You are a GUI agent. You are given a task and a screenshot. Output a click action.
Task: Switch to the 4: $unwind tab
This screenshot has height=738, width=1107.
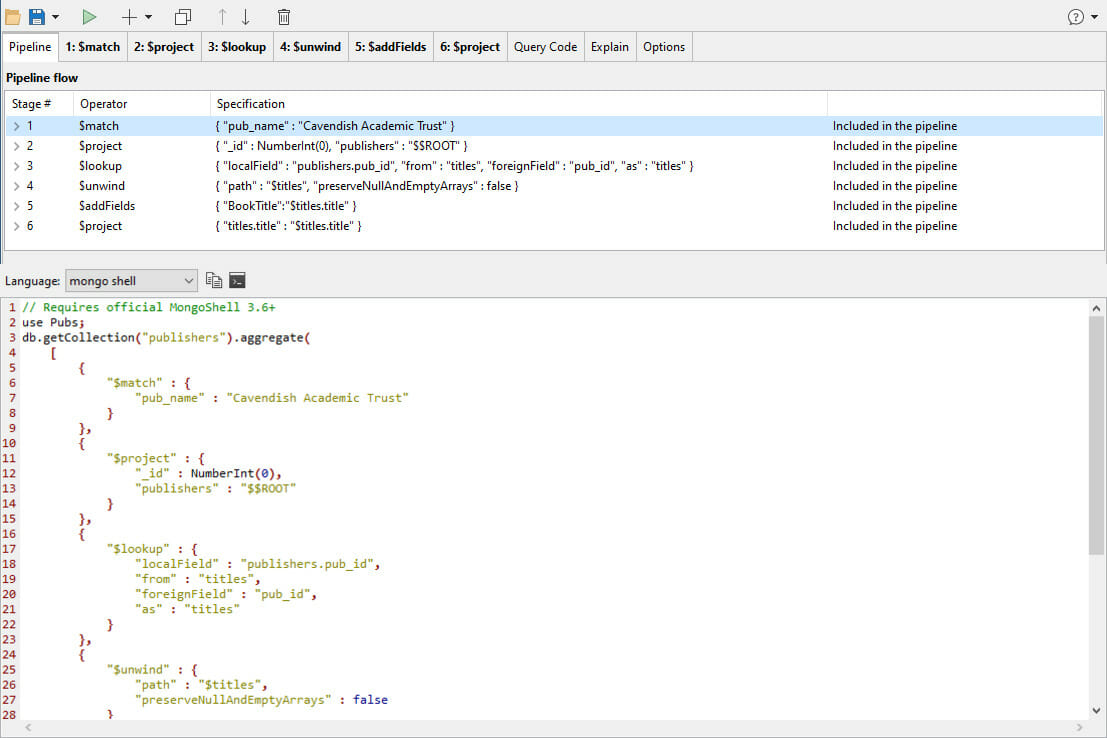[310, 47]
